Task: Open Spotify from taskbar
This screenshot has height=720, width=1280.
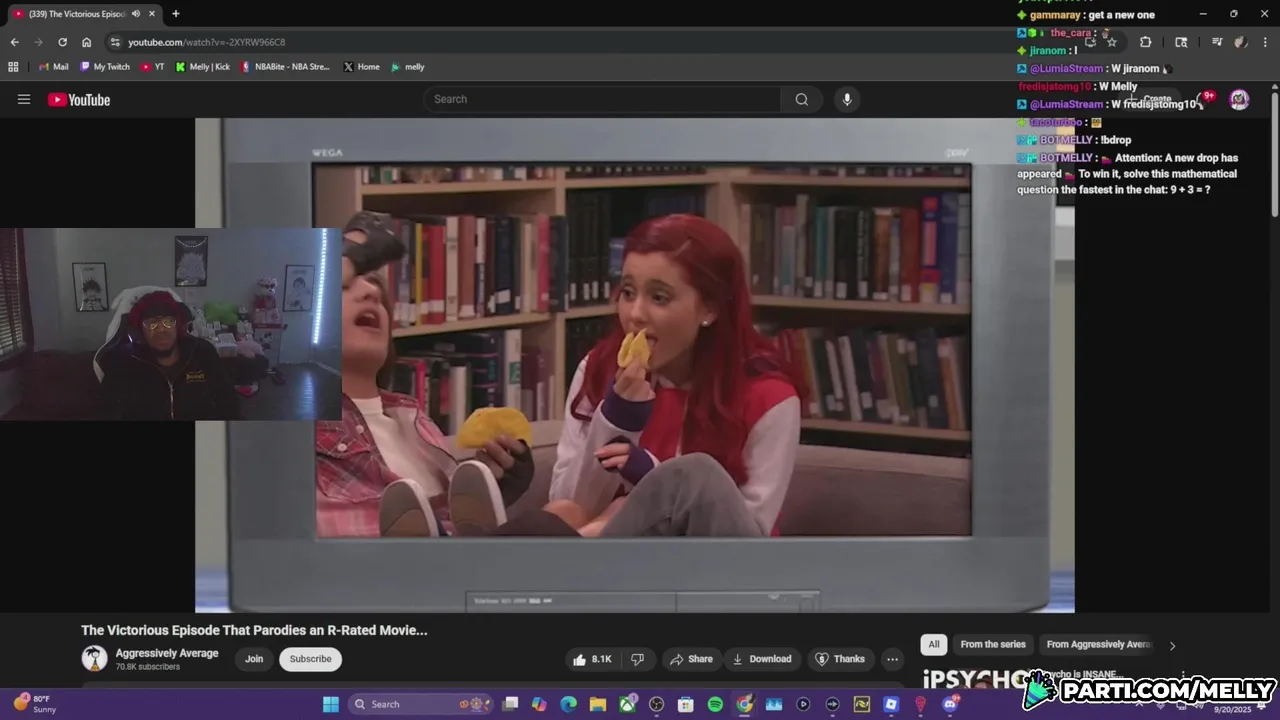Action: coord(715,704)
